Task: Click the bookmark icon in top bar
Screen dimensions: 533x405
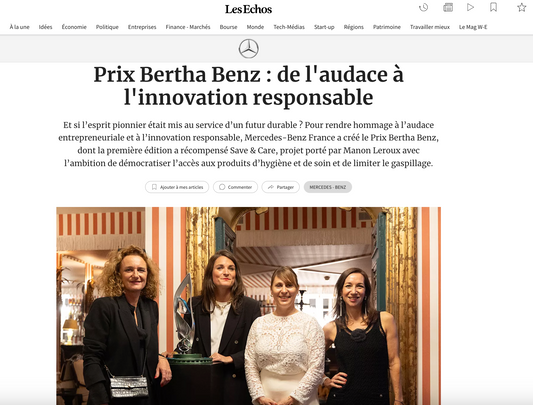Action: 493,7
